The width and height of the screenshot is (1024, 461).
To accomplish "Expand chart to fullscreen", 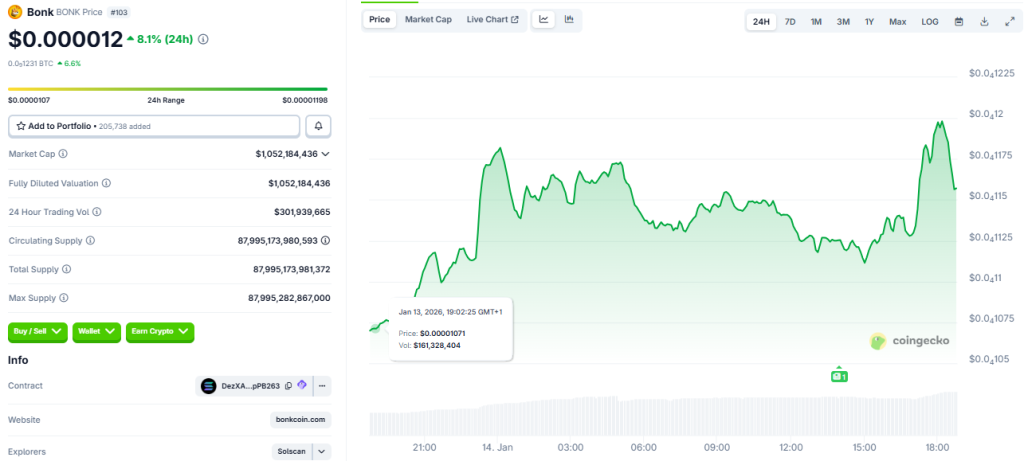I will (1008, 21).
